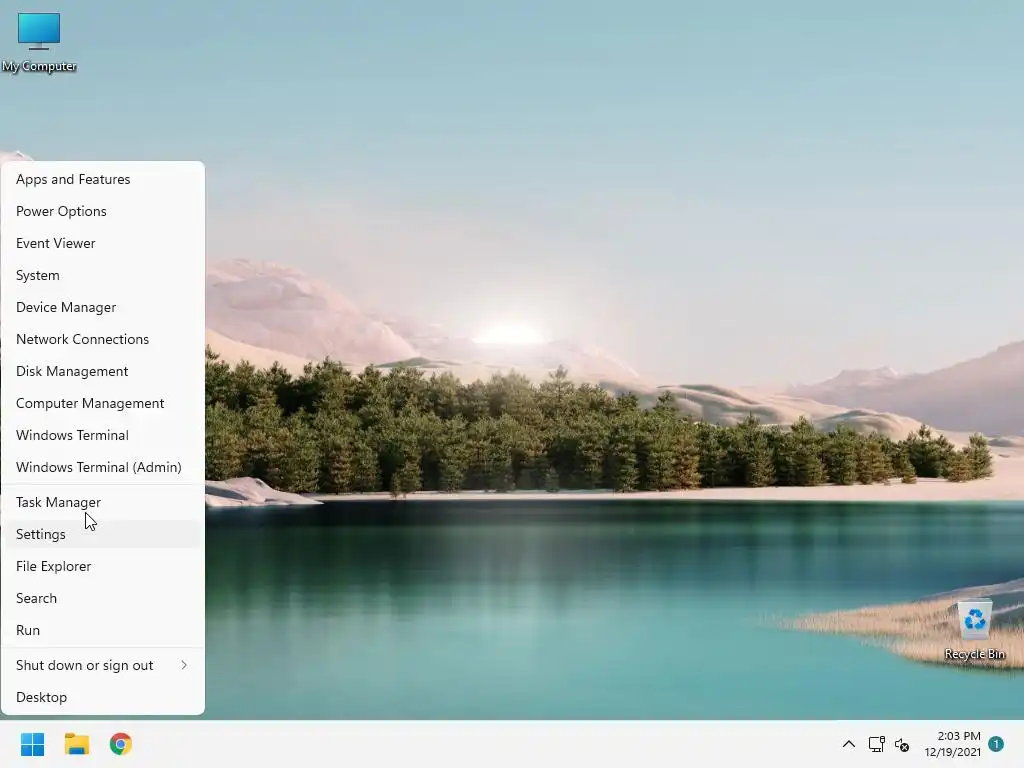
Task: Select the Search menu entry
Action: click(103, 598)
